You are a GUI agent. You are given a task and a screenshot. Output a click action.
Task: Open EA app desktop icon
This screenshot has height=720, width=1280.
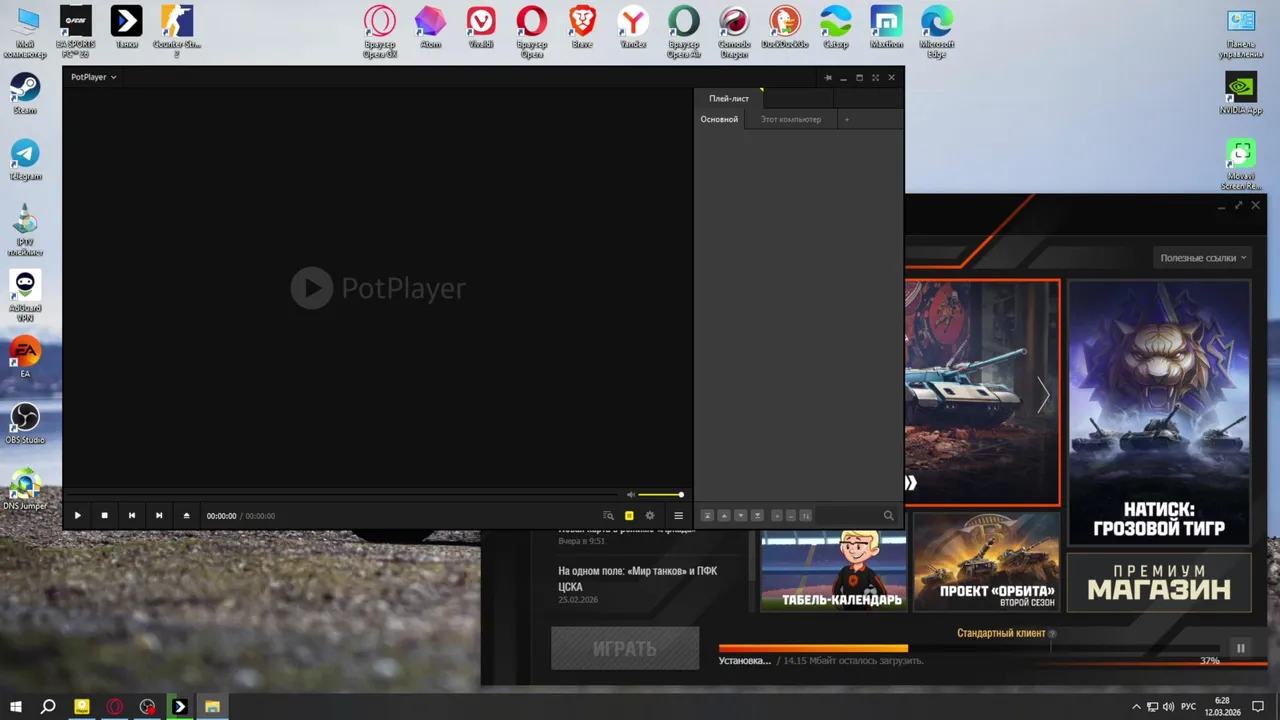[x=25, y=357]
